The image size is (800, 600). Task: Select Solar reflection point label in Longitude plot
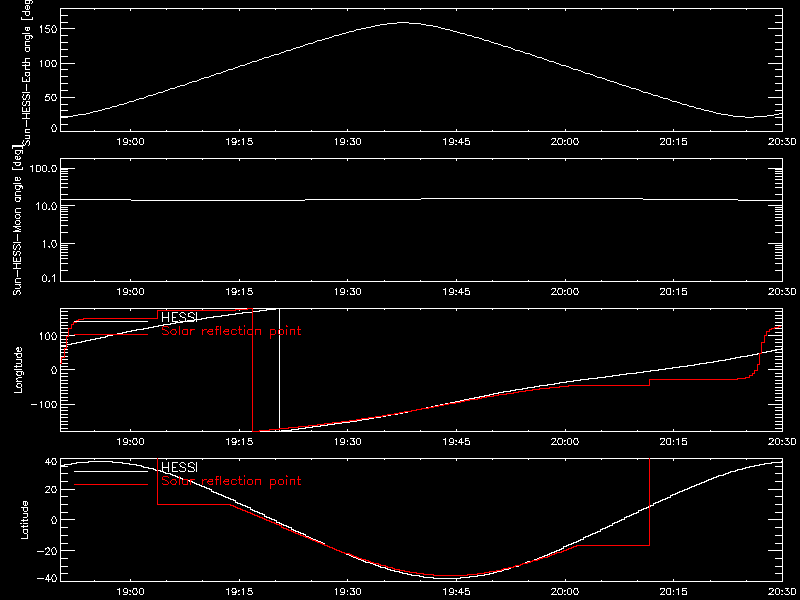coord(231,331)
